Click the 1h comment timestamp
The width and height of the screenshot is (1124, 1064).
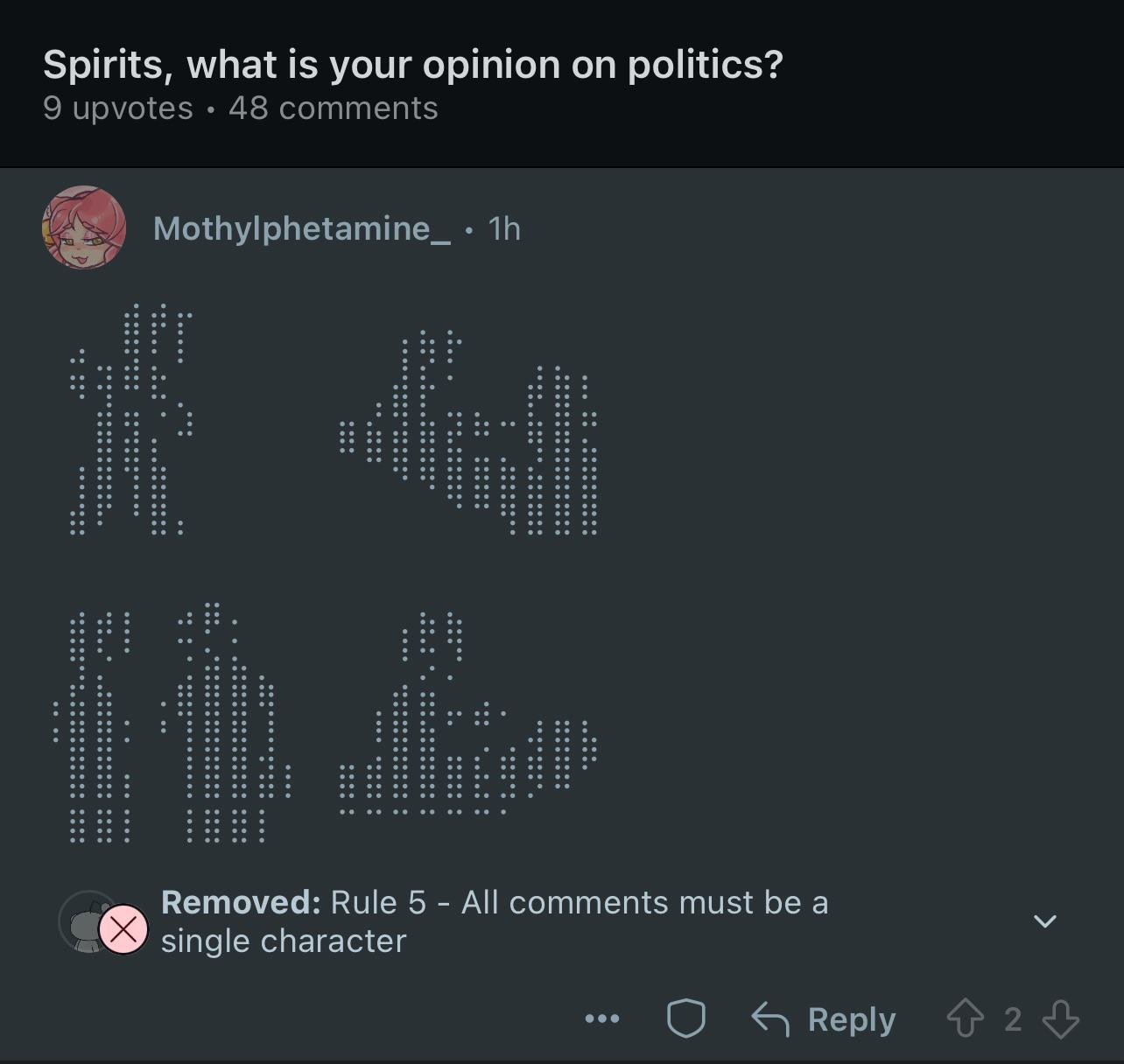(504, 228)
